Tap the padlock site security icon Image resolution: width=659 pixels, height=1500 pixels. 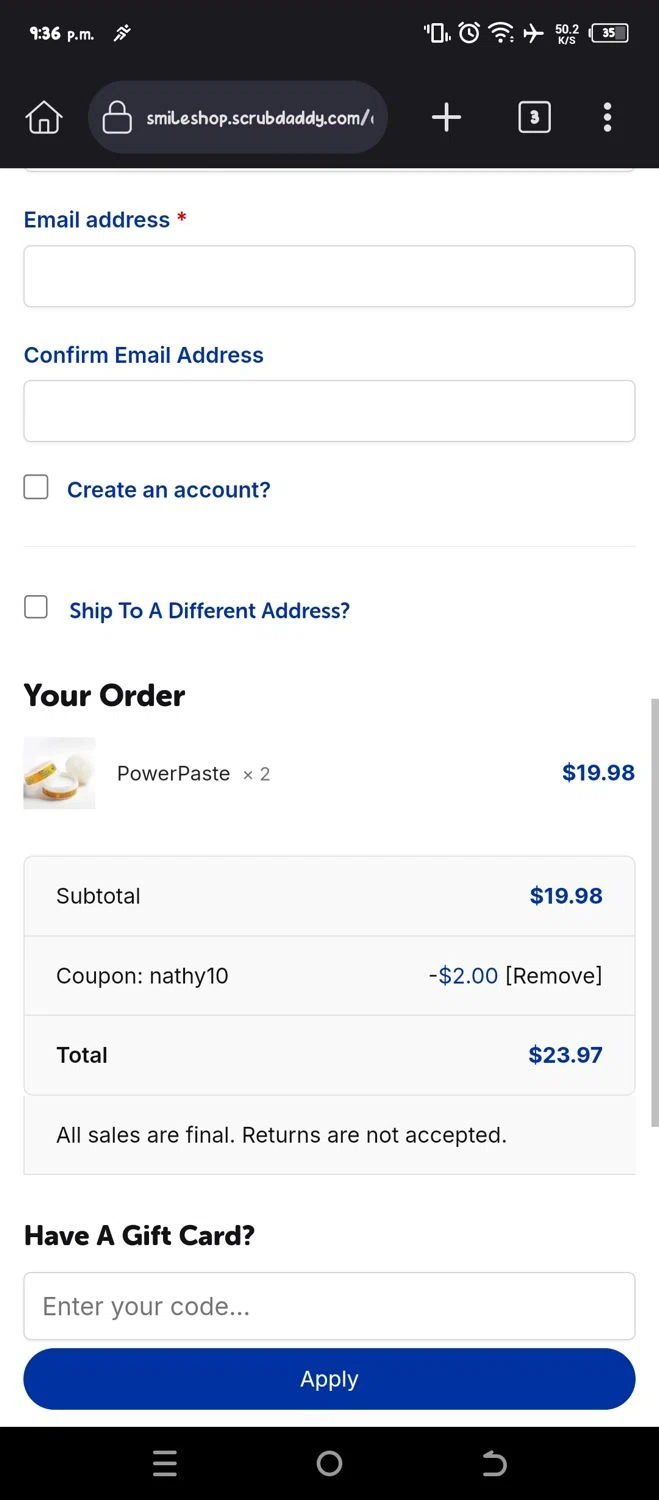tap(117, 118)
